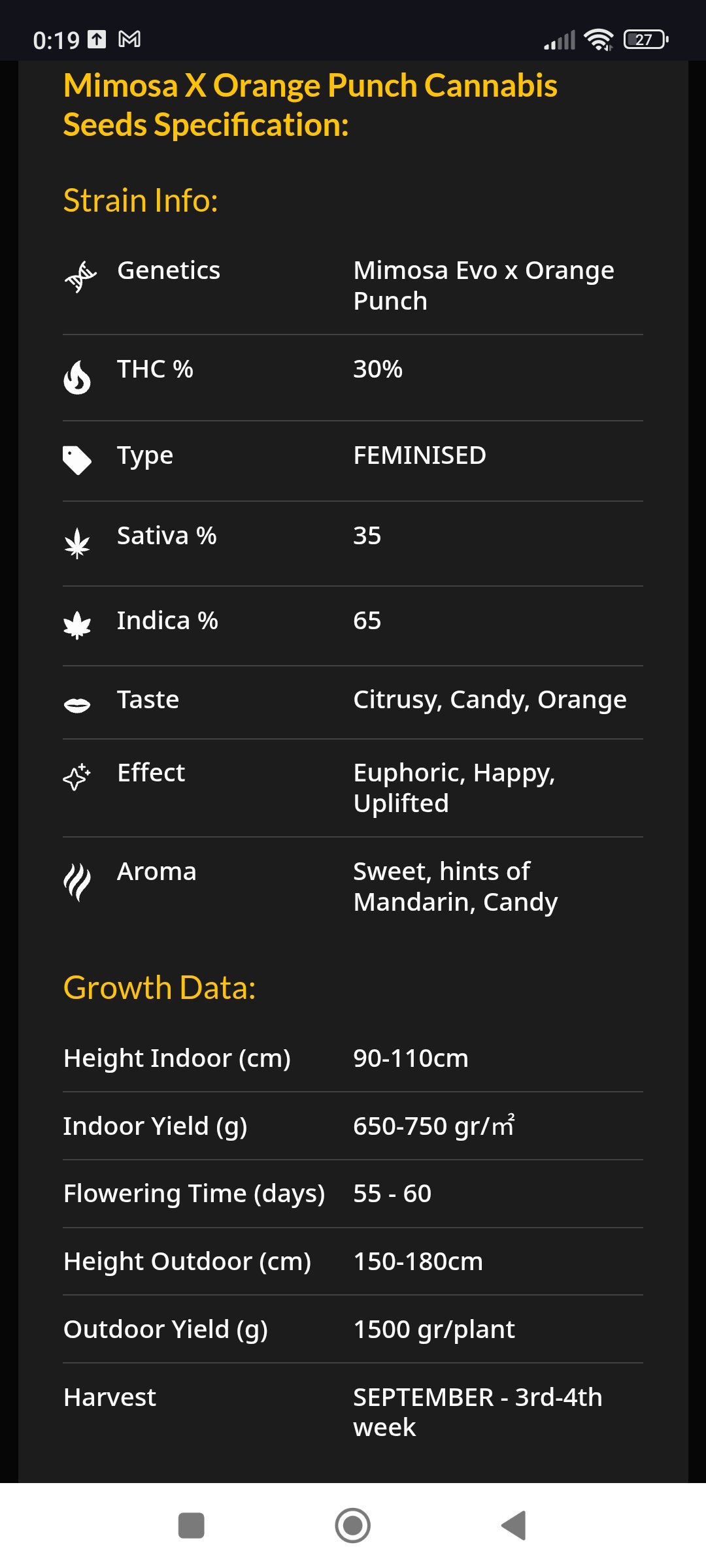The image size is (706, 1568).
Task: Tap the battery indicator showing 27
Action: coord(645,40)
